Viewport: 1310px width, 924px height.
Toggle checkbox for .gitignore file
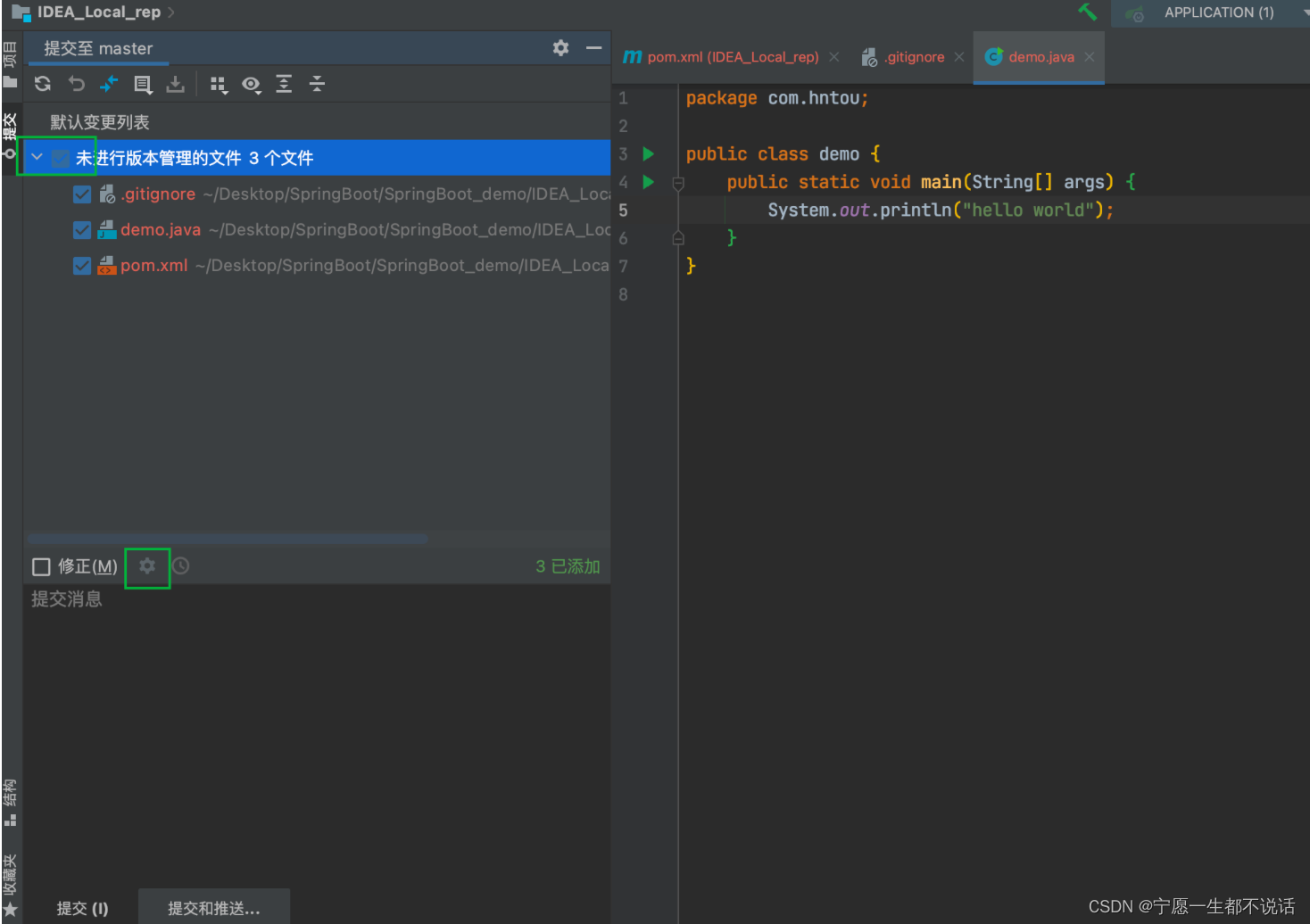82,194
